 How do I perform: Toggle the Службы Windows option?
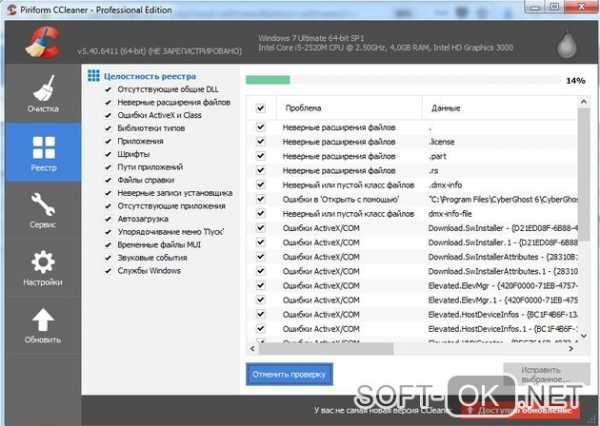tap(108, 271)
